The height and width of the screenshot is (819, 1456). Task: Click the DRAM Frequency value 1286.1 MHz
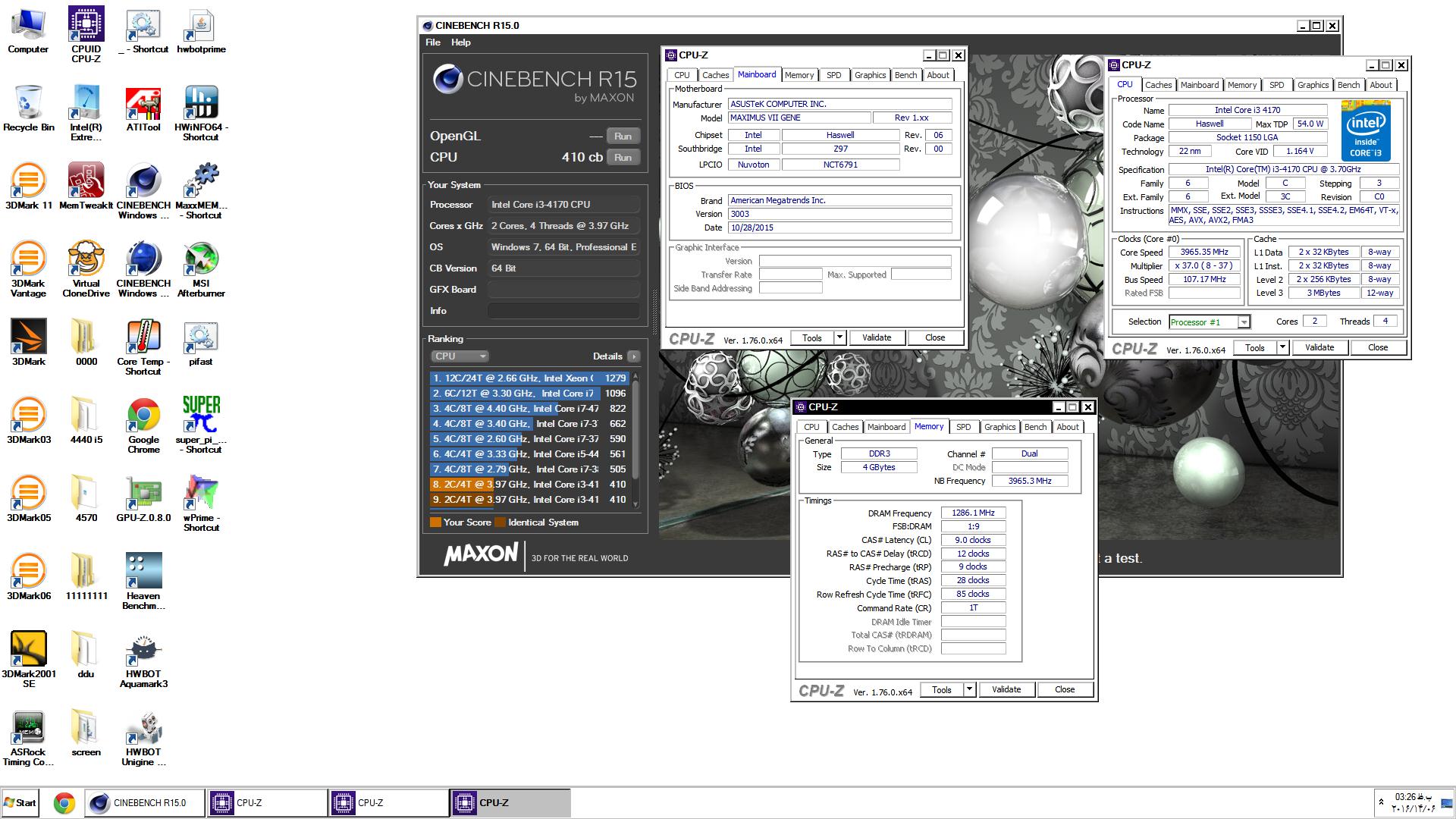pyautogui.click(x=974, y=513)
